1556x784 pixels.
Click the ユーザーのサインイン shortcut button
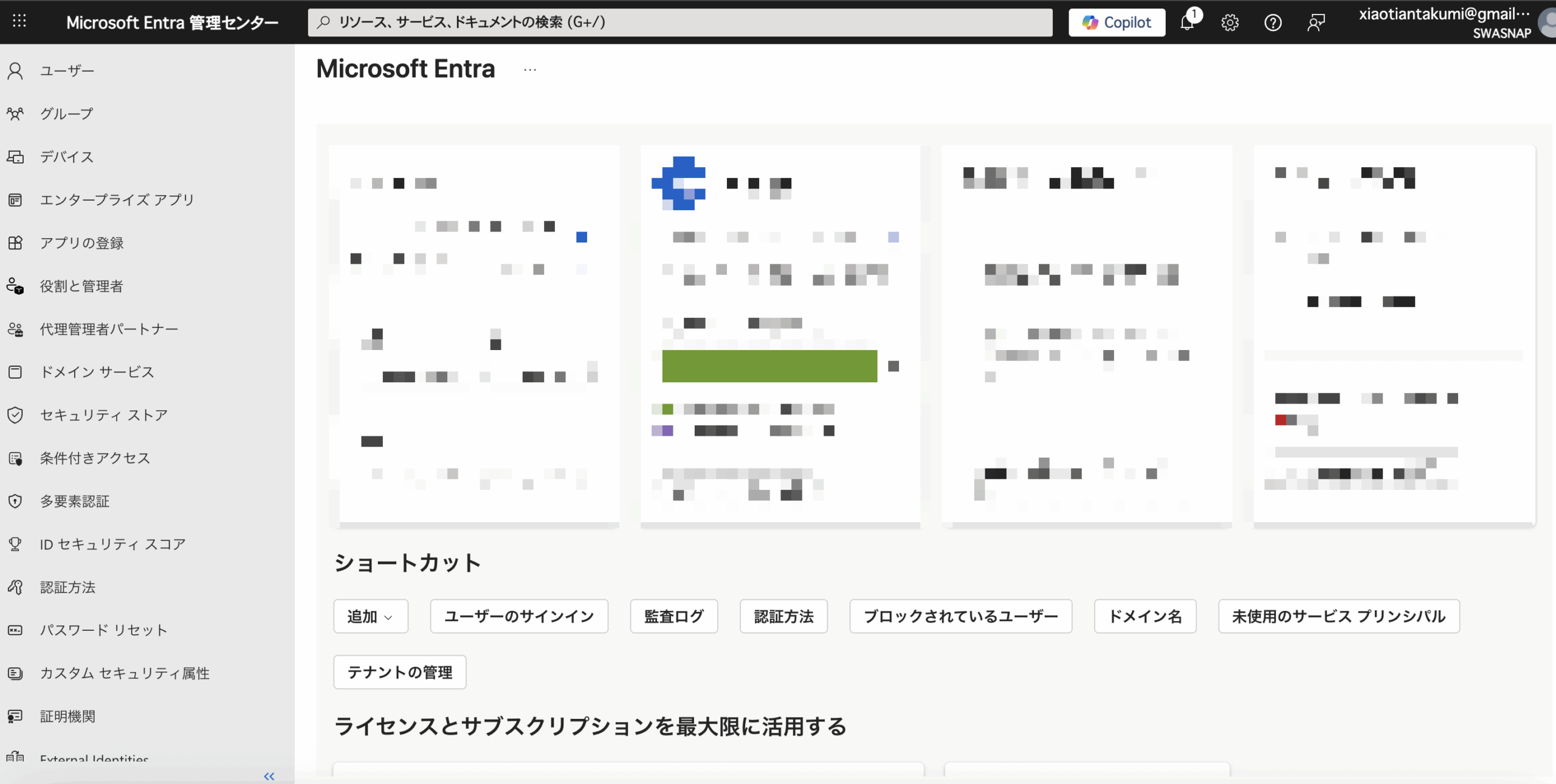coord(518,616)
